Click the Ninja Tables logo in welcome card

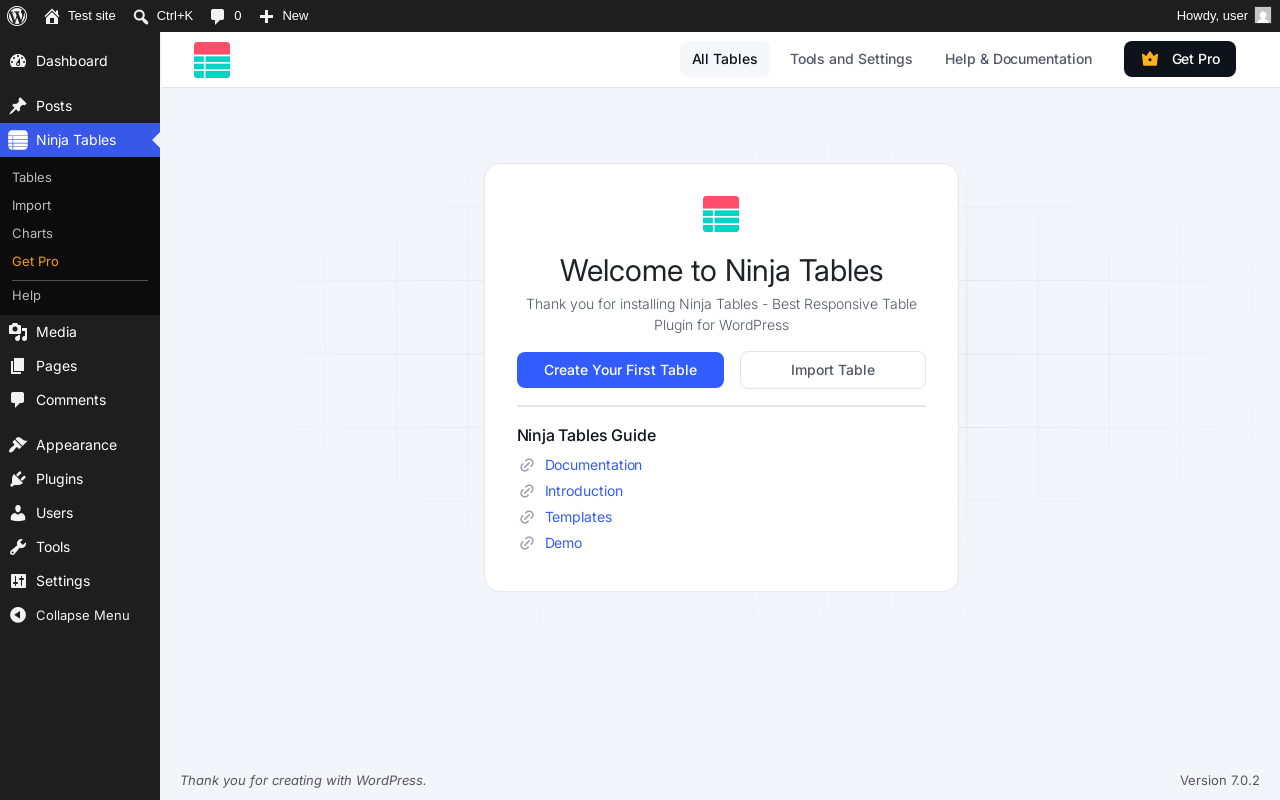[x=721, y=214]
